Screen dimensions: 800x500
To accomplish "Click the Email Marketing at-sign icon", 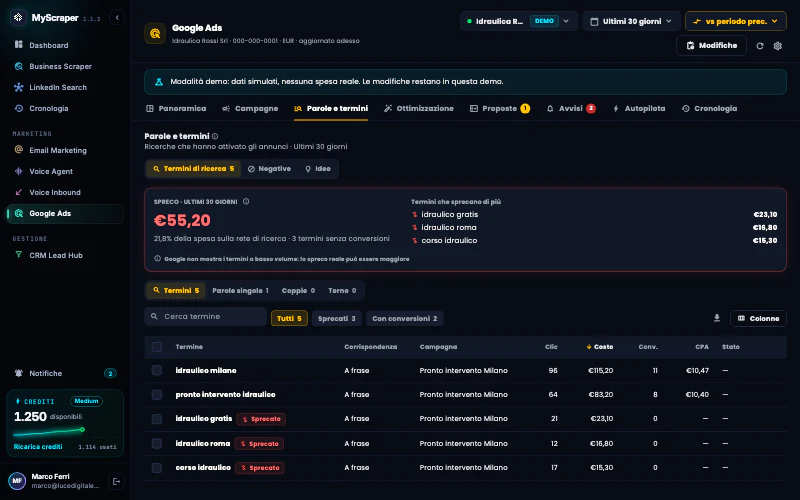I will click(19, 150).
